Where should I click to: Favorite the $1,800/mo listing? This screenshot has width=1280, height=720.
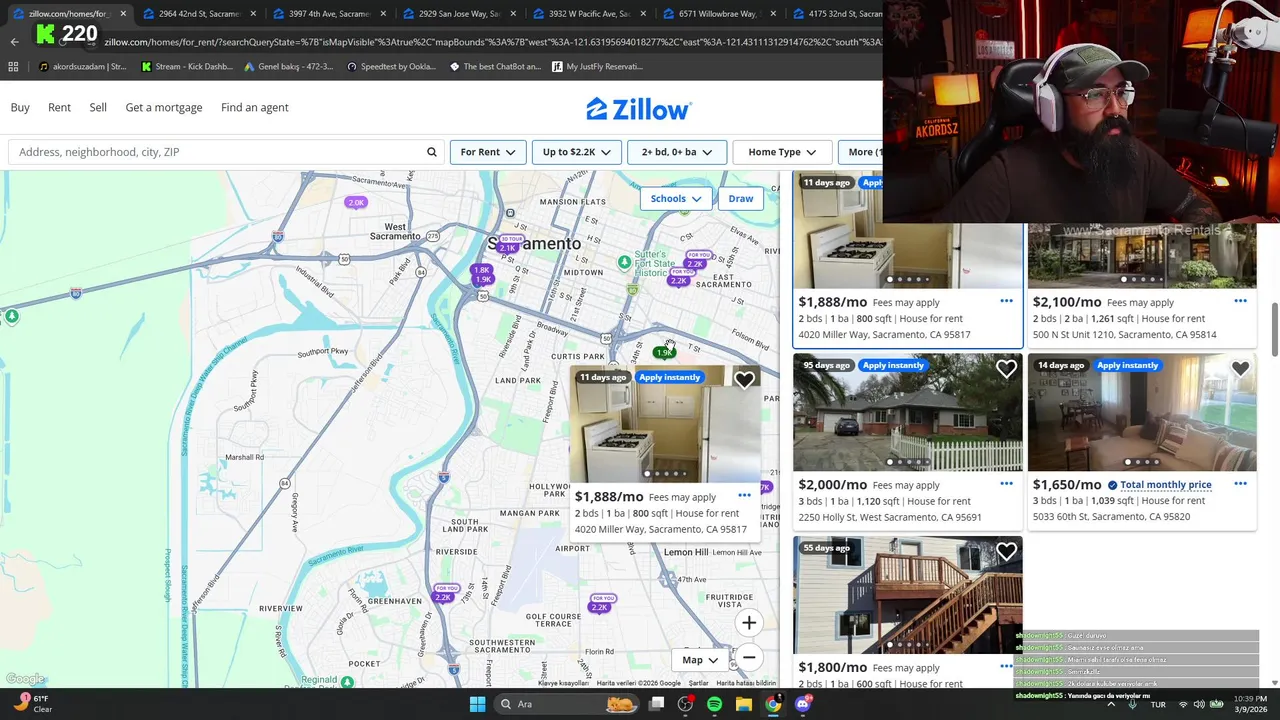[1006, 552]
